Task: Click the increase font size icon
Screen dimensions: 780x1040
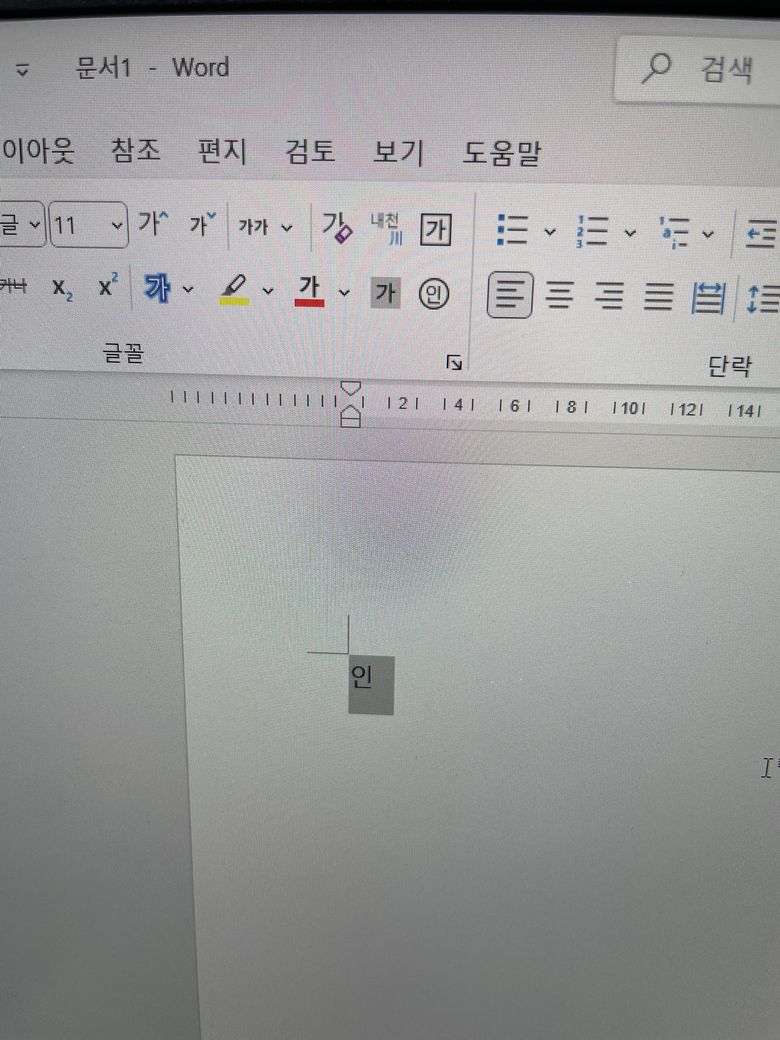Action: (154, 225)
